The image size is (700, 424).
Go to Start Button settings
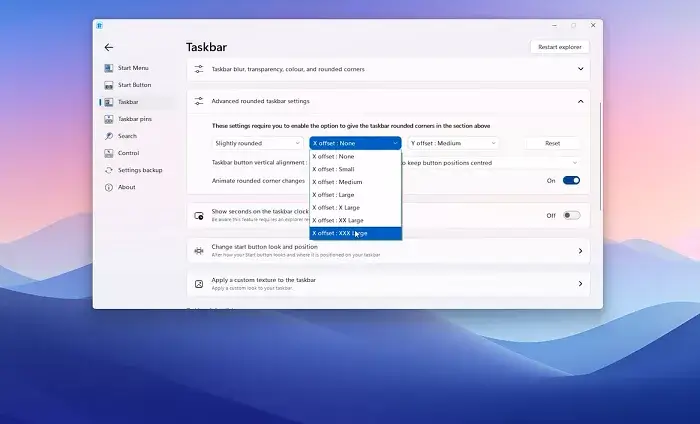[134, 85]
